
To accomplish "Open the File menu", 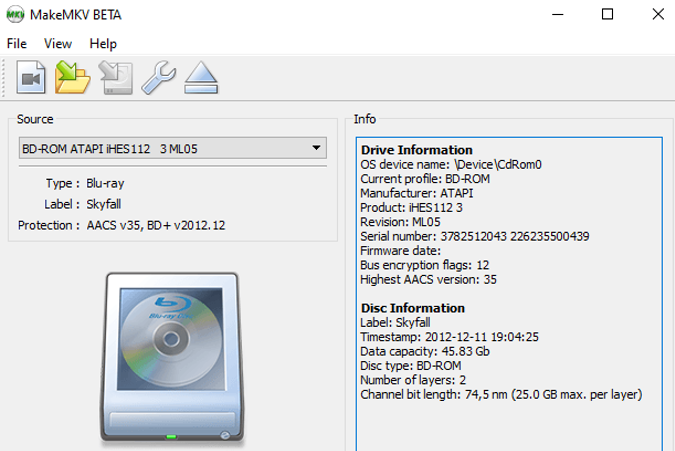I will [17, 43].
